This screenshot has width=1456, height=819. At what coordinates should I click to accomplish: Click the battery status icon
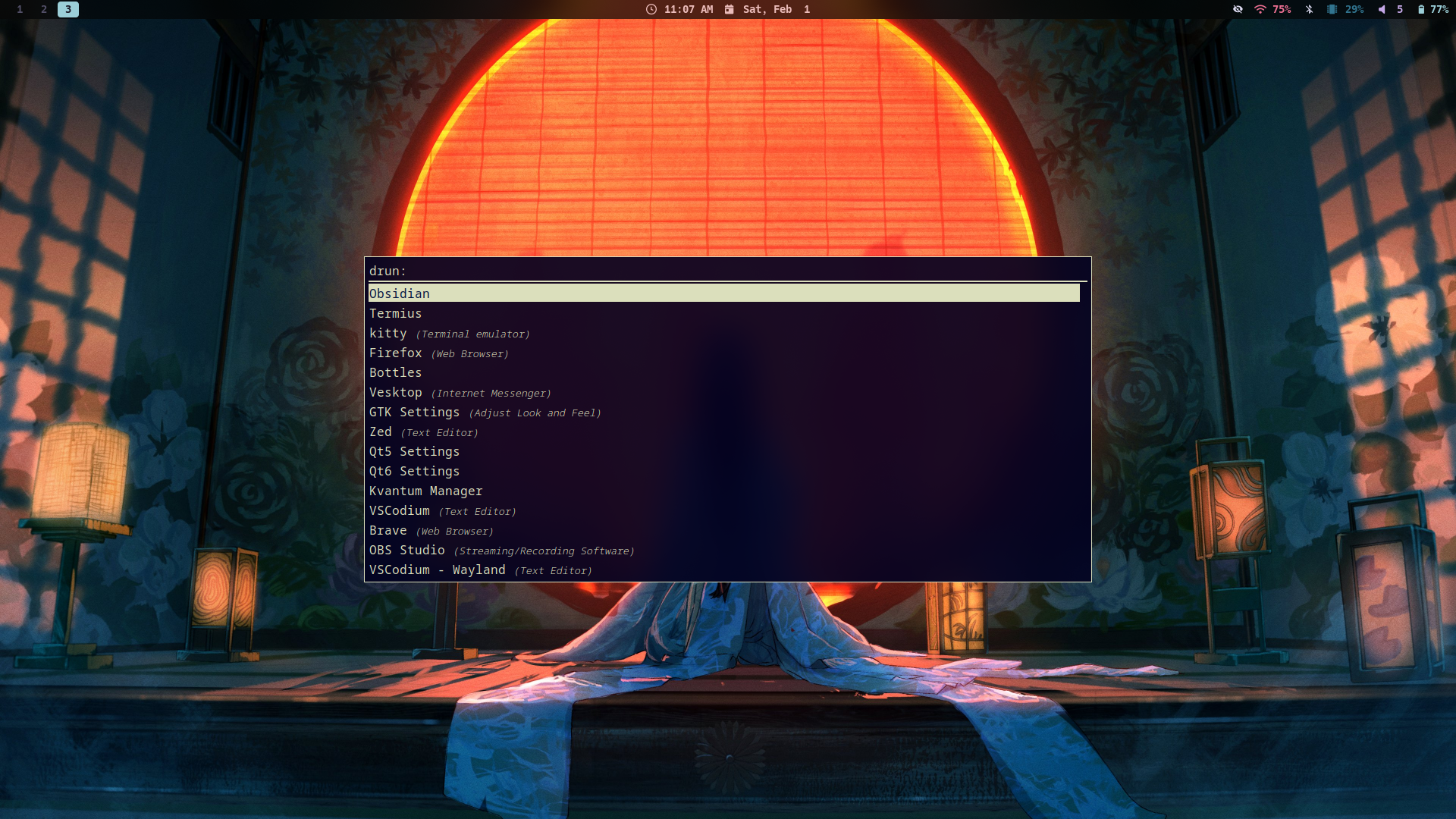1421,9
